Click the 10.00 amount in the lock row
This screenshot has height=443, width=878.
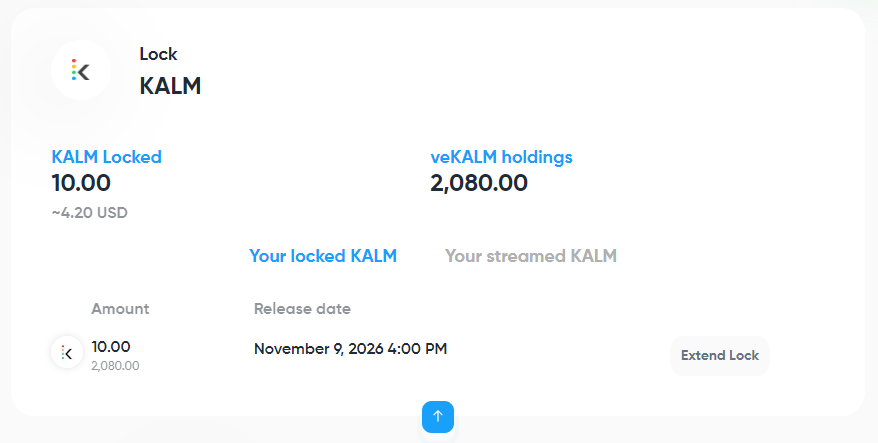coord(111,346)
